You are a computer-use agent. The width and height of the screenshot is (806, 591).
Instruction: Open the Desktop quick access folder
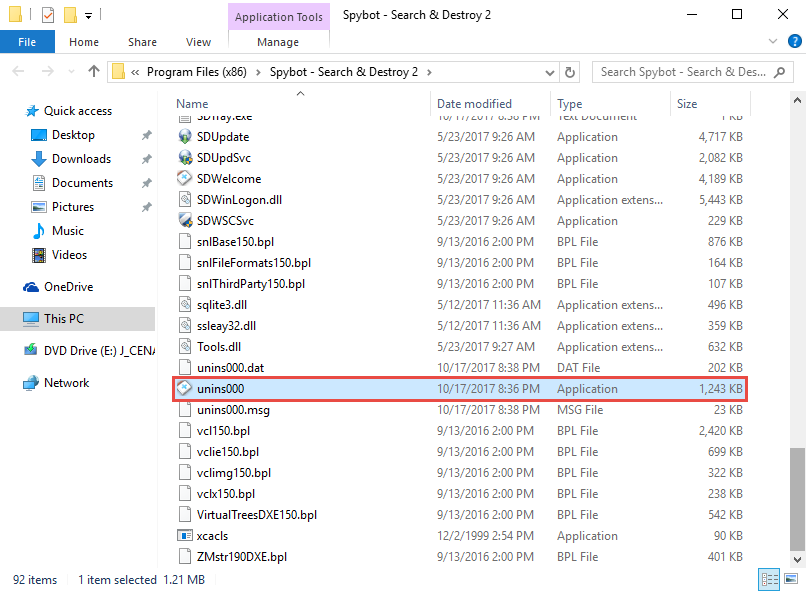pyautogui.click(x=73, y=135)
